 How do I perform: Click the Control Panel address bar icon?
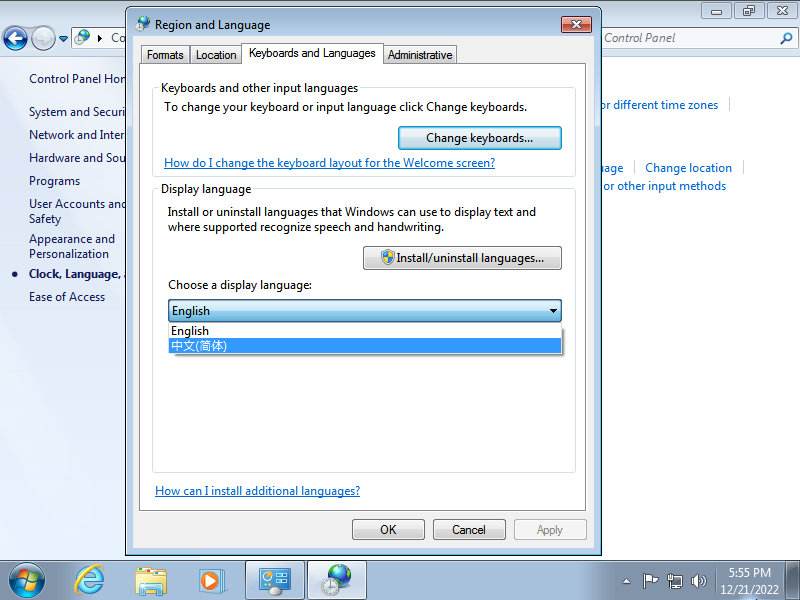(x=82, y=37)
